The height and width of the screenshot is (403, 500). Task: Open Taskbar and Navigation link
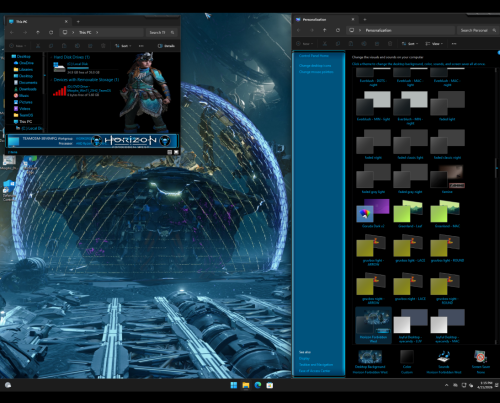tap(316, 365)
